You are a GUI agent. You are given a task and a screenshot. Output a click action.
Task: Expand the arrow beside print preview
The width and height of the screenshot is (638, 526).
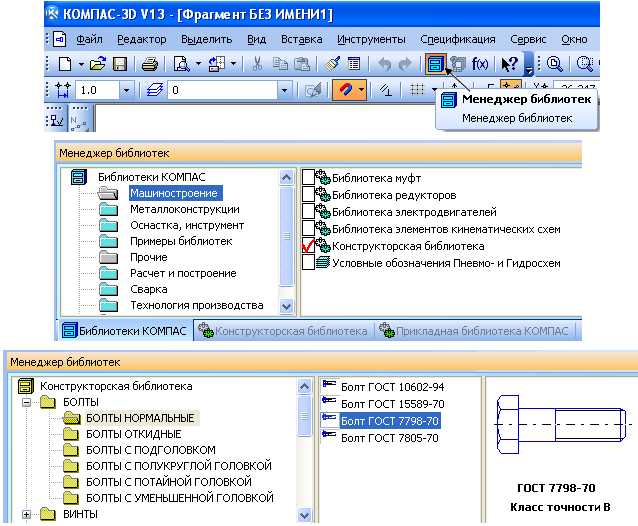(x=198, y=64)
